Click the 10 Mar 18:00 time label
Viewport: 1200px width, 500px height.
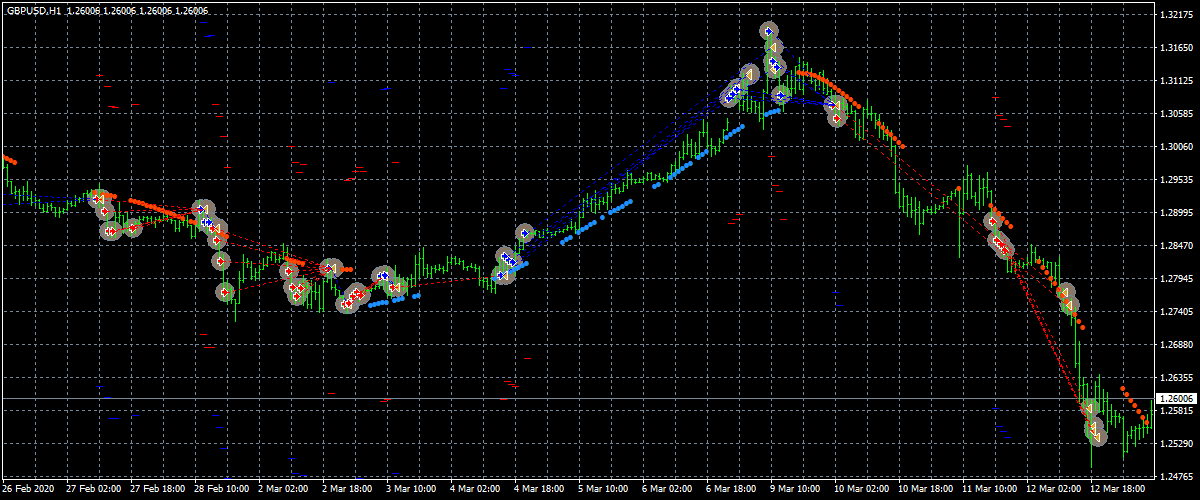(x=926, y=490)
